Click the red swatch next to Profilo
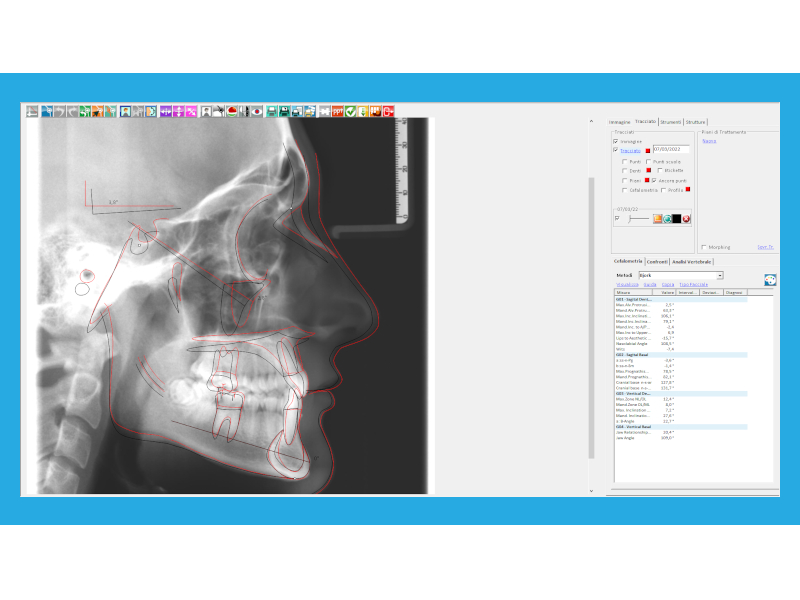800x600 pixels. click(688, 189)
